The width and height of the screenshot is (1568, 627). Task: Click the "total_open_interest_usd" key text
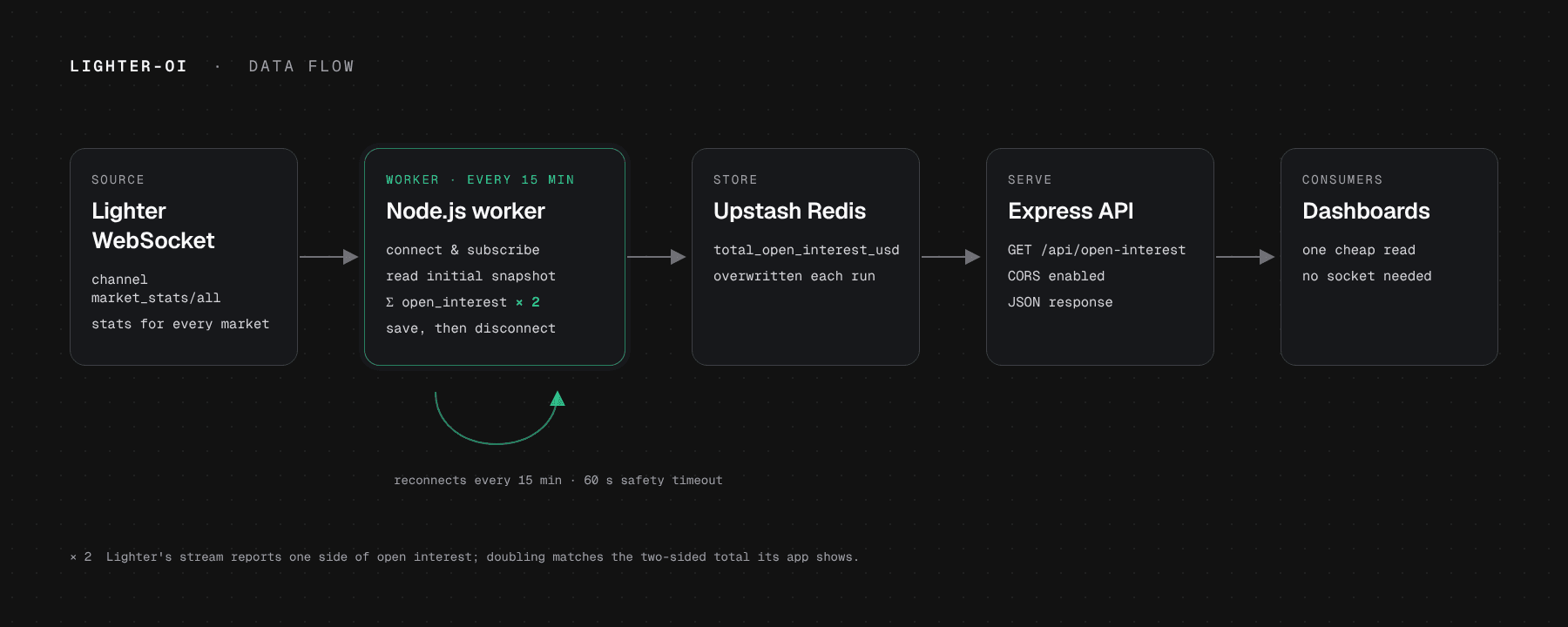coord(807,250)
